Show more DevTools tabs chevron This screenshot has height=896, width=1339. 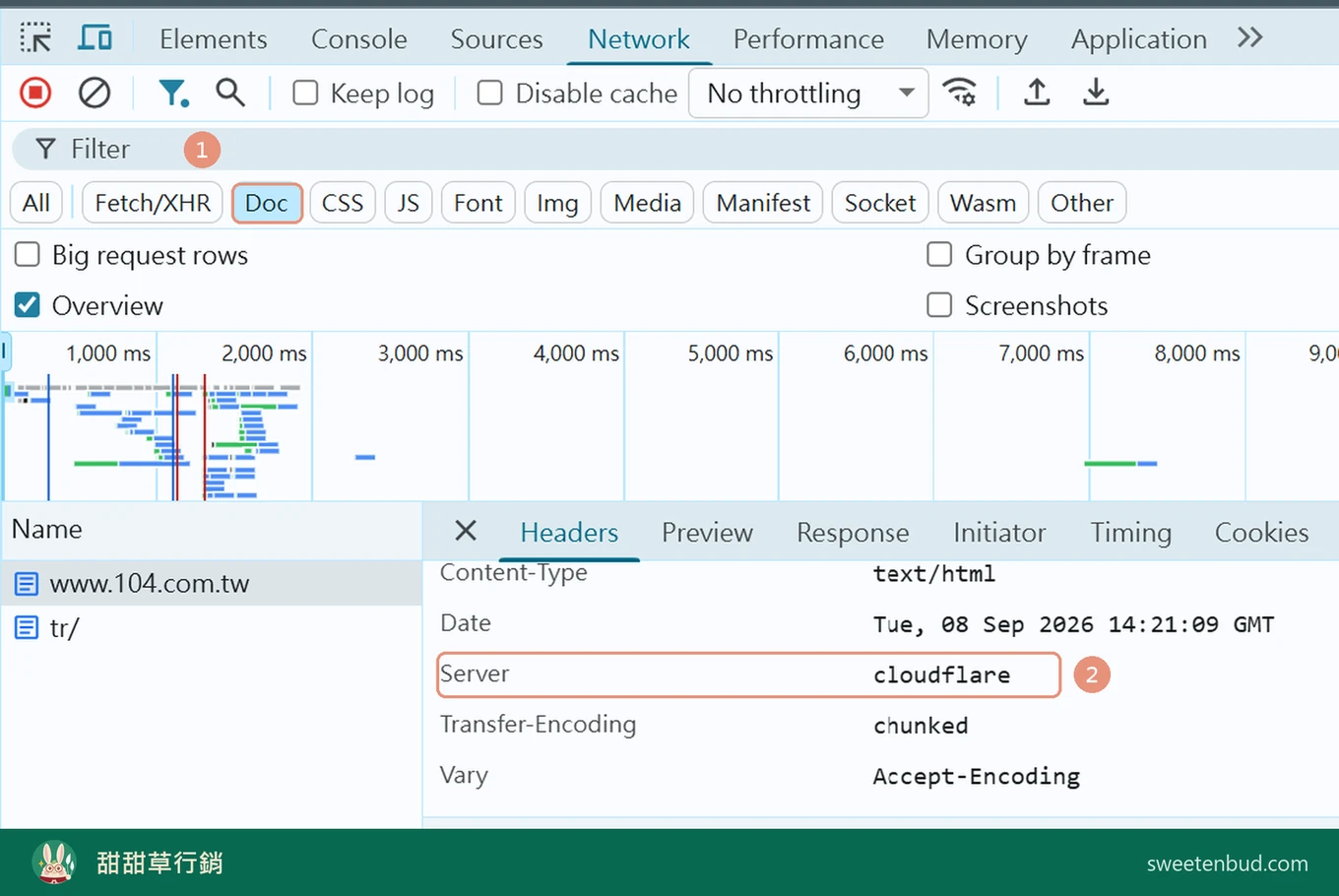coord(1250,37)
